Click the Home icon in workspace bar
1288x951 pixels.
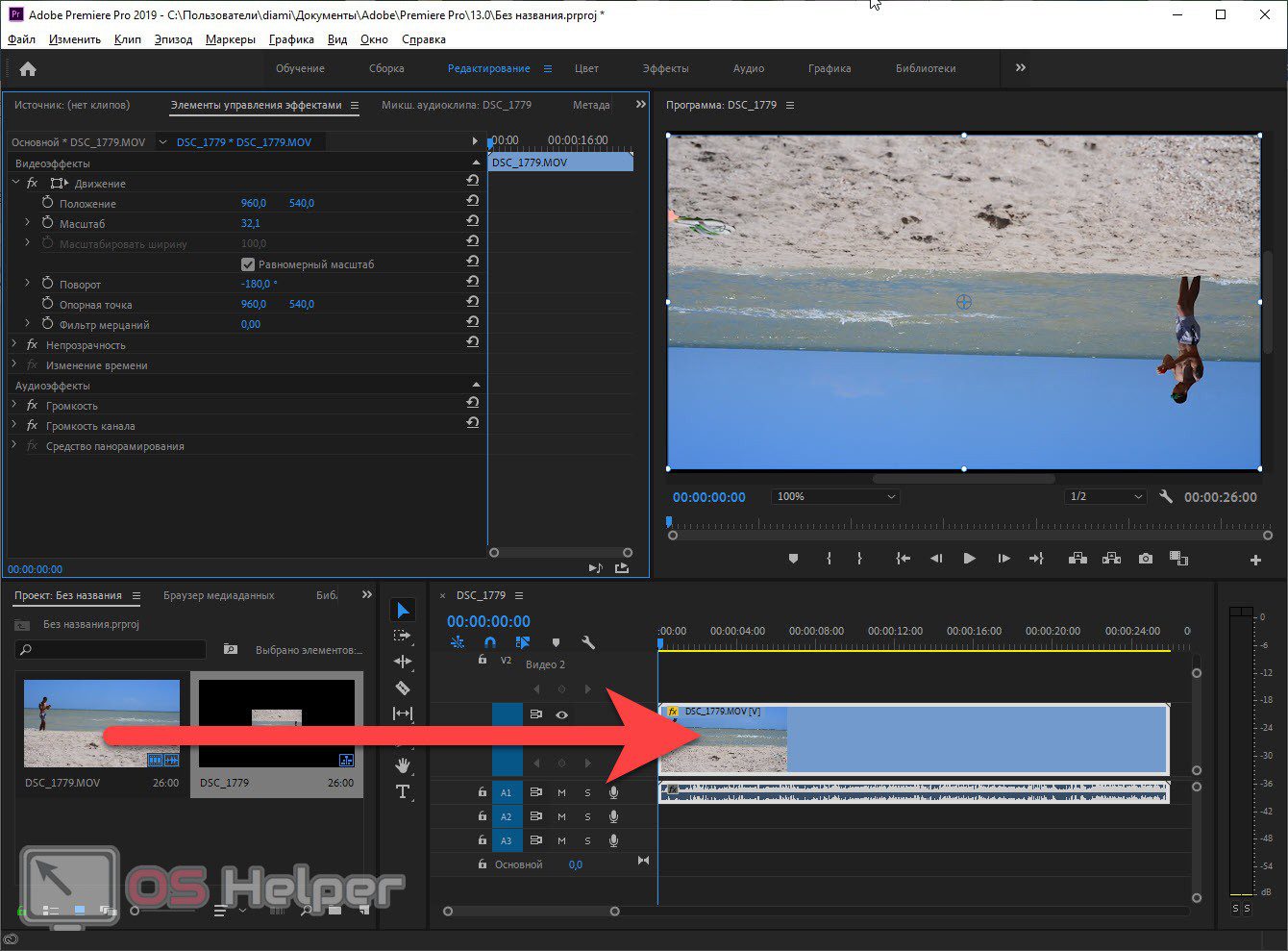coord(28,68)
